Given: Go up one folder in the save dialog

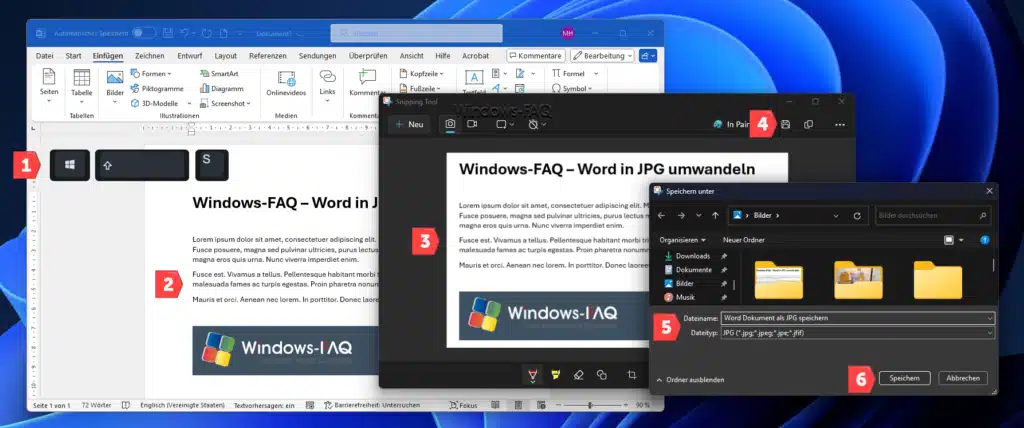Looking at the screenshot, I should [x=715, y=215].
